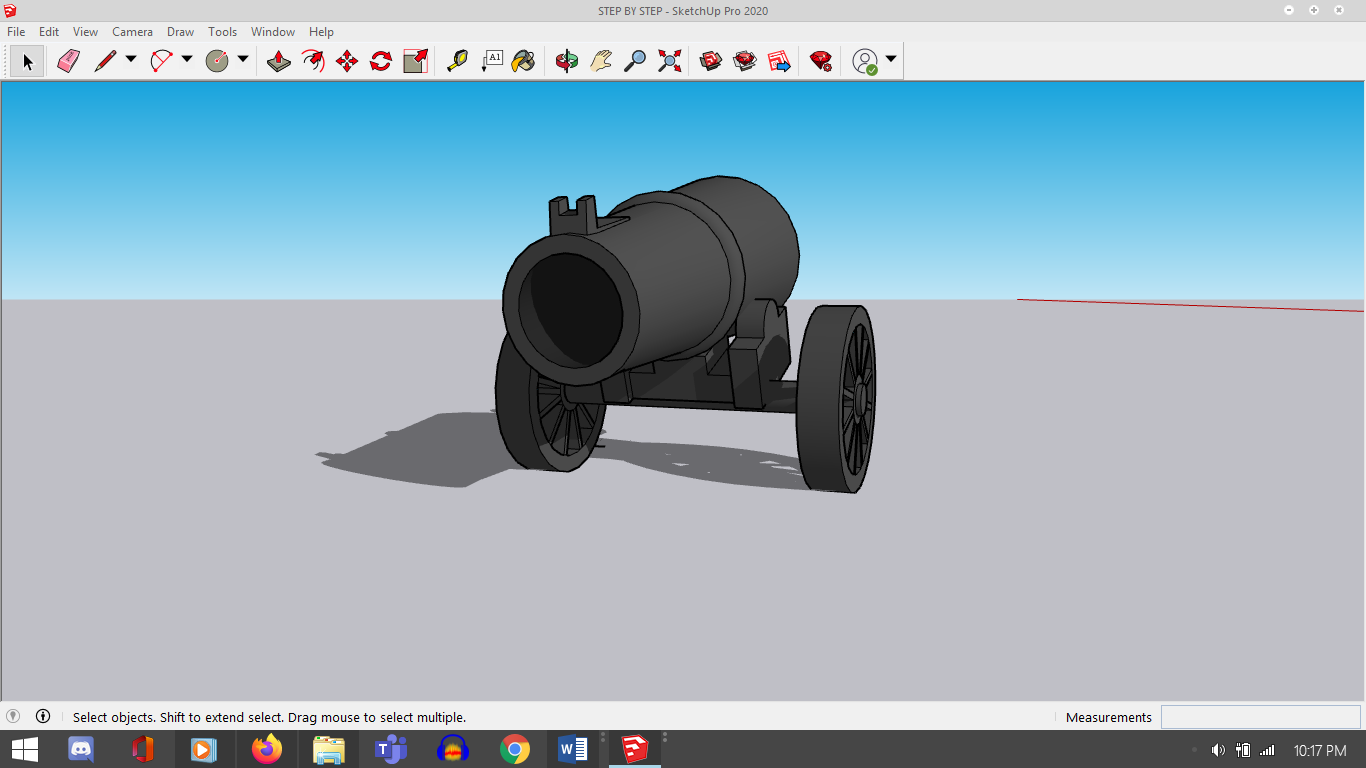
Task: Click the model info status icon
Action: 43,716
